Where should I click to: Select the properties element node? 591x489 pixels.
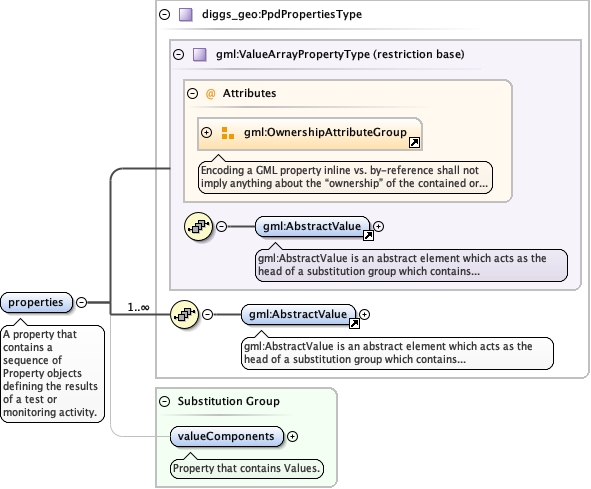point(36,302)
